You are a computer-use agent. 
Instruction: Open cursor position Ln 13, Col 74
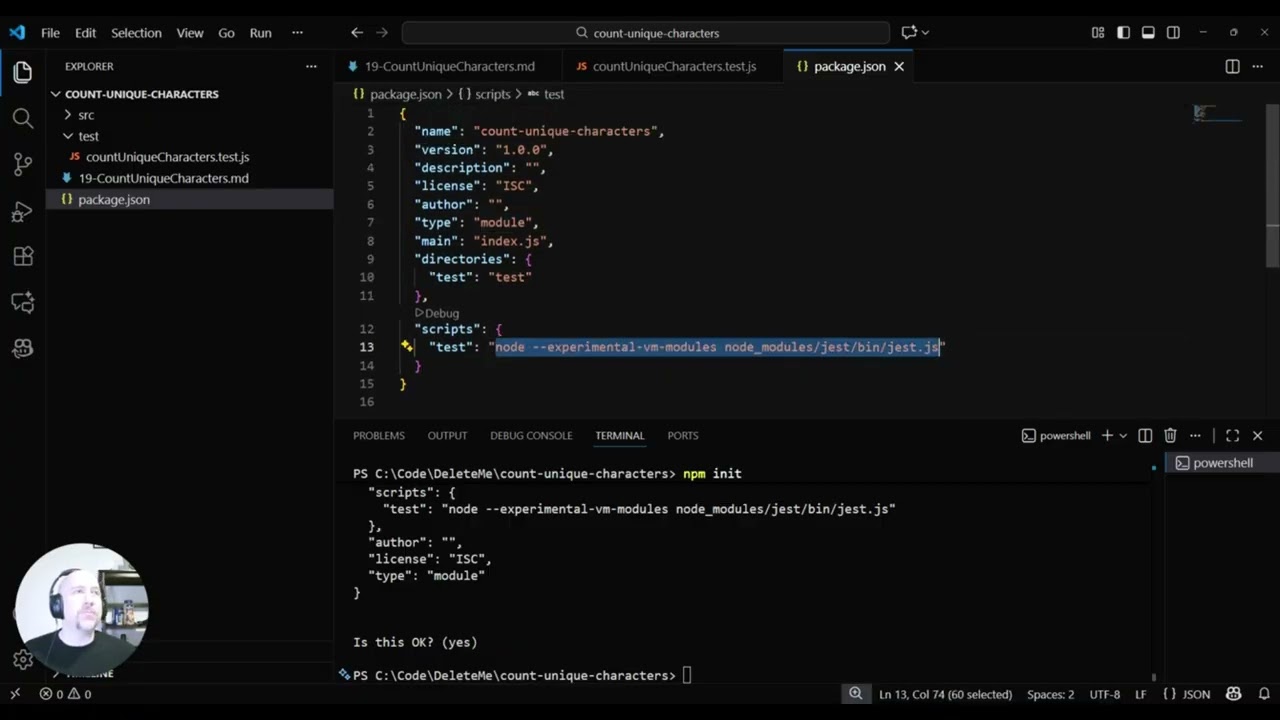pyautogui.click(x=946, y=694)
